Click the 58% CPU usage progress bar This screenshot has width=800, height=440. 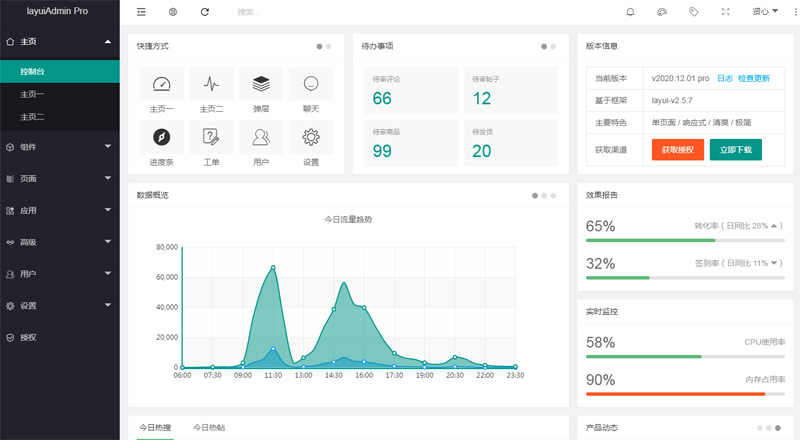pyautogui.click(x=685, y=356)
